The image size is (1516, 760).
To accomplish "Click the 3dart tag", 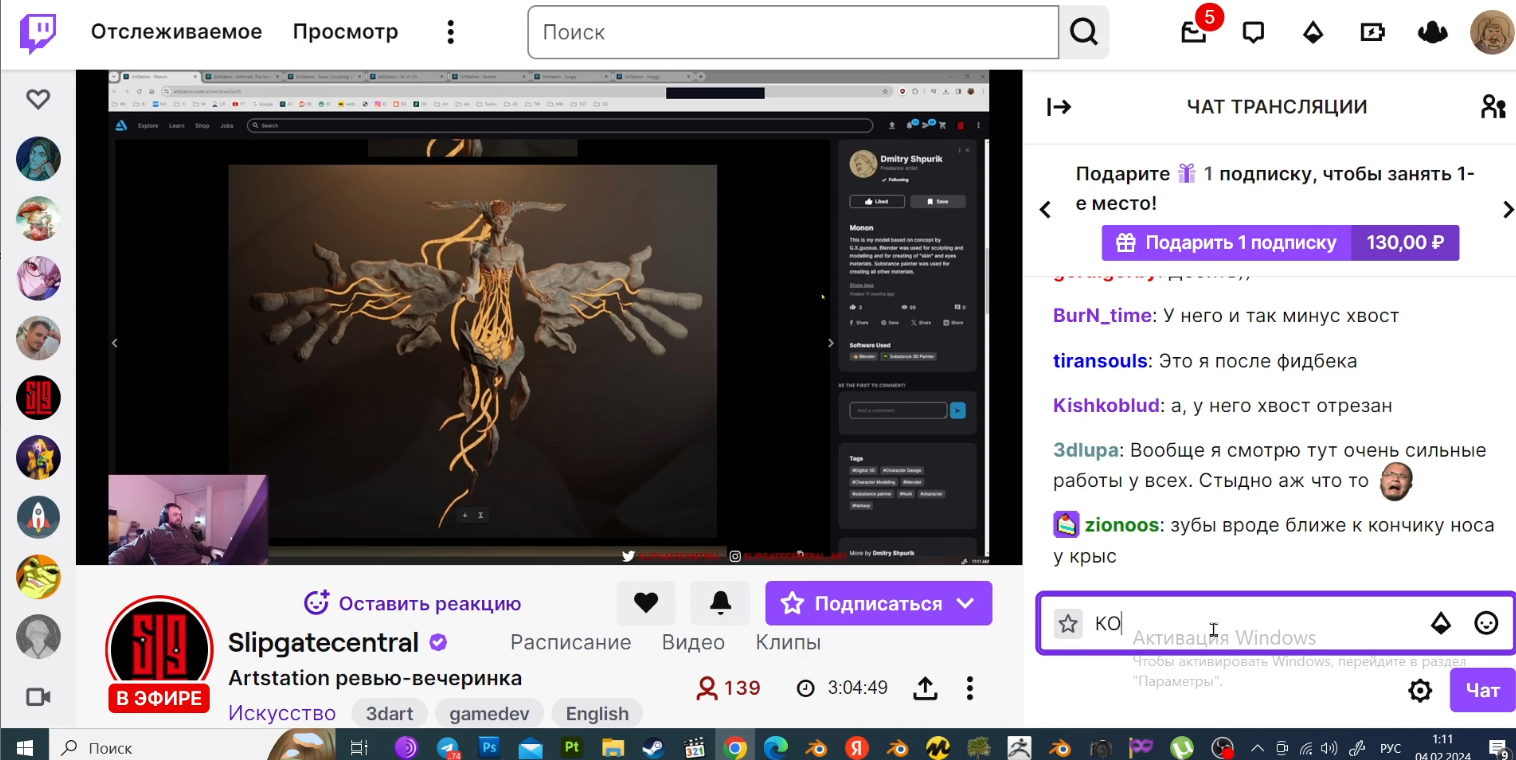I will coord(390,713).
